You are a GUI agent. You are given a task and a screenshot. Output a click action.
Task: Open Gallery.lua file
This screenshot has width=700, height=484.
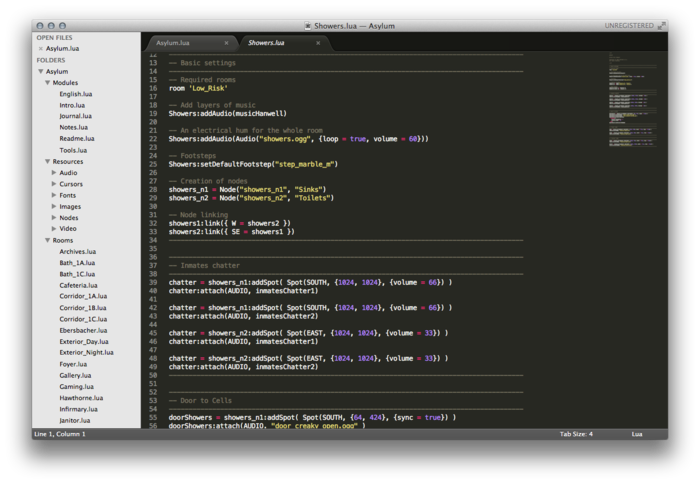point(75,376)
